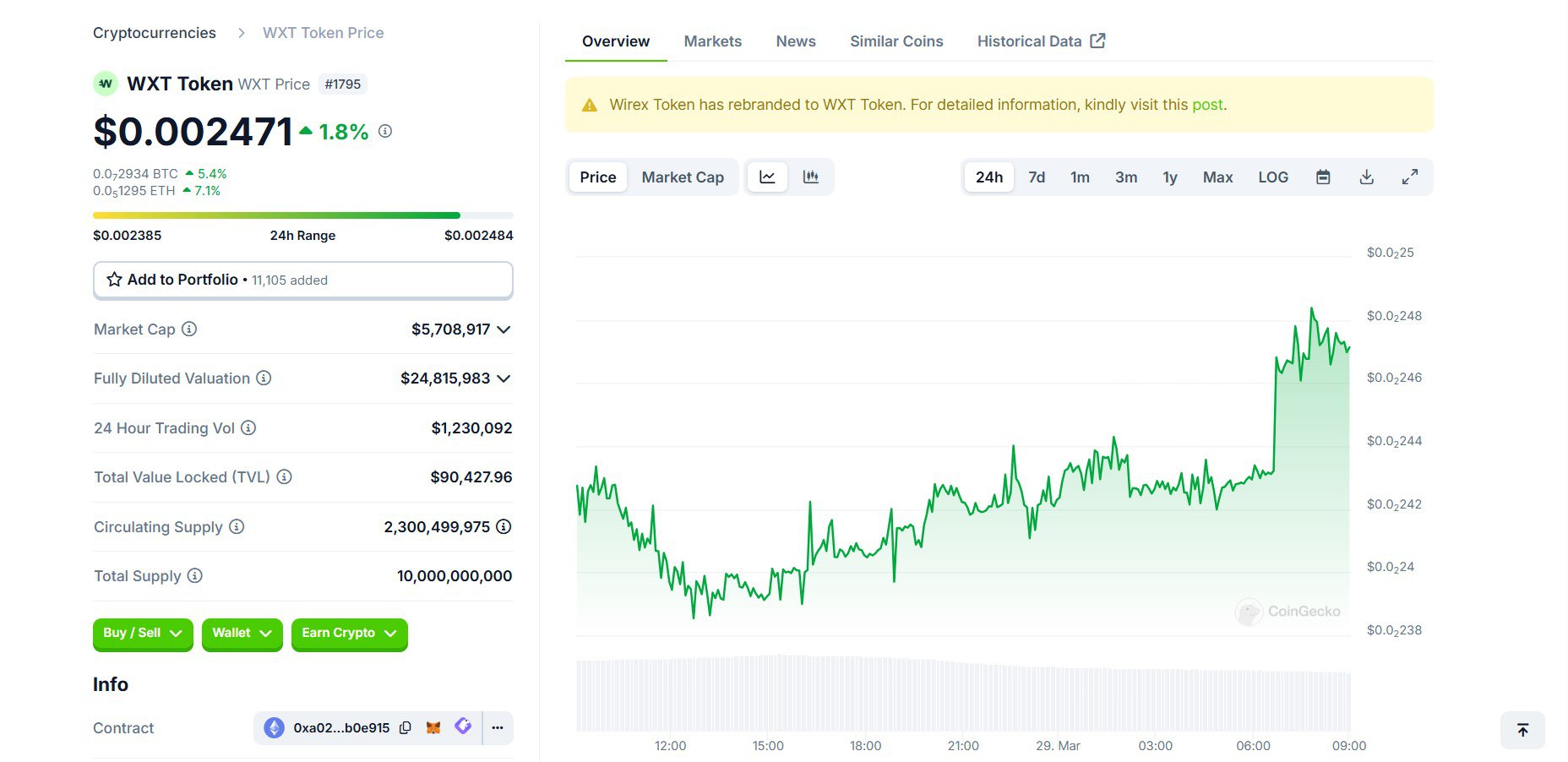Open info icon after 2,300,499,975 value
Screen dimensions: 1568x762
(x=504, y=526)
